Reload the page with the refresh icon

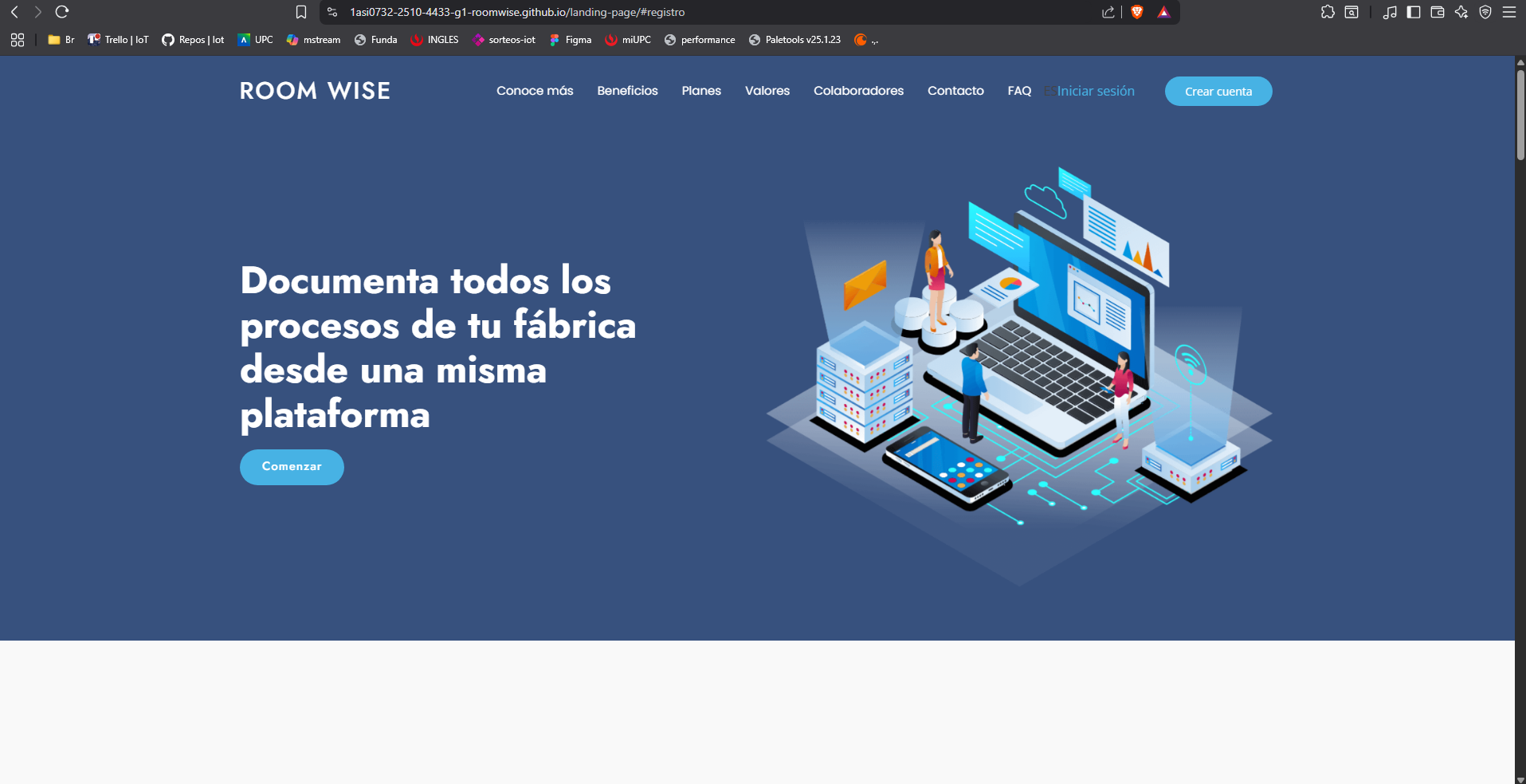62,12
